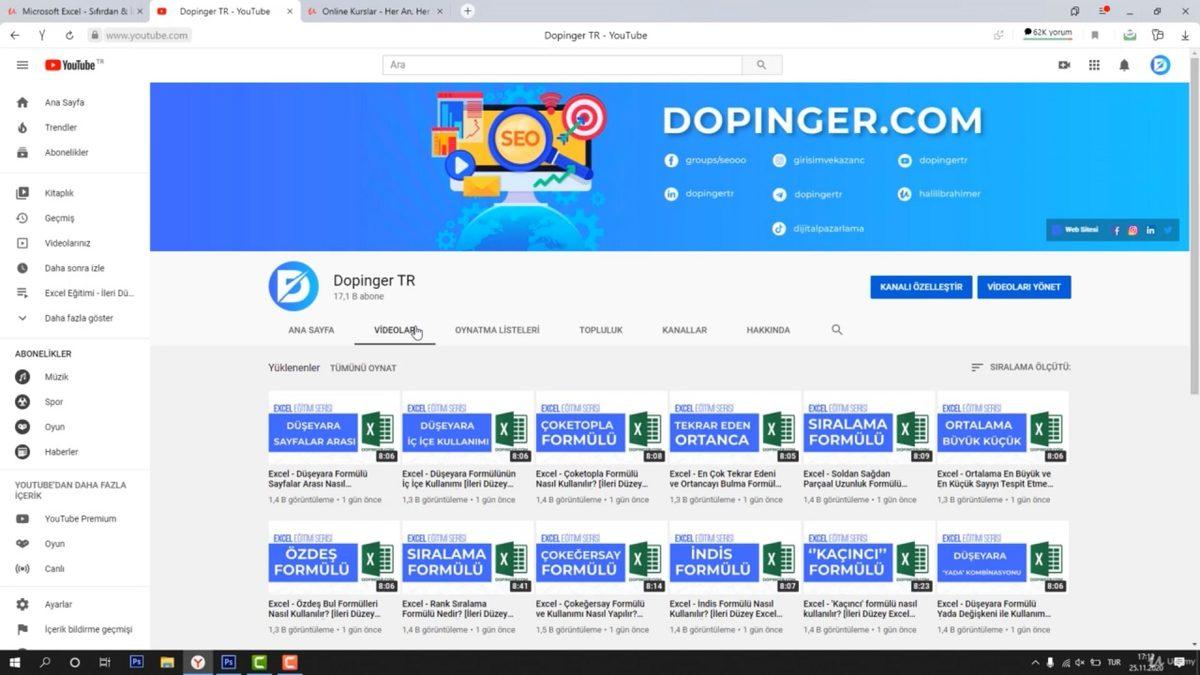Open the YouTube hamburger guide menu
This screenshot has height=675, width=1200.
(22, 65)
